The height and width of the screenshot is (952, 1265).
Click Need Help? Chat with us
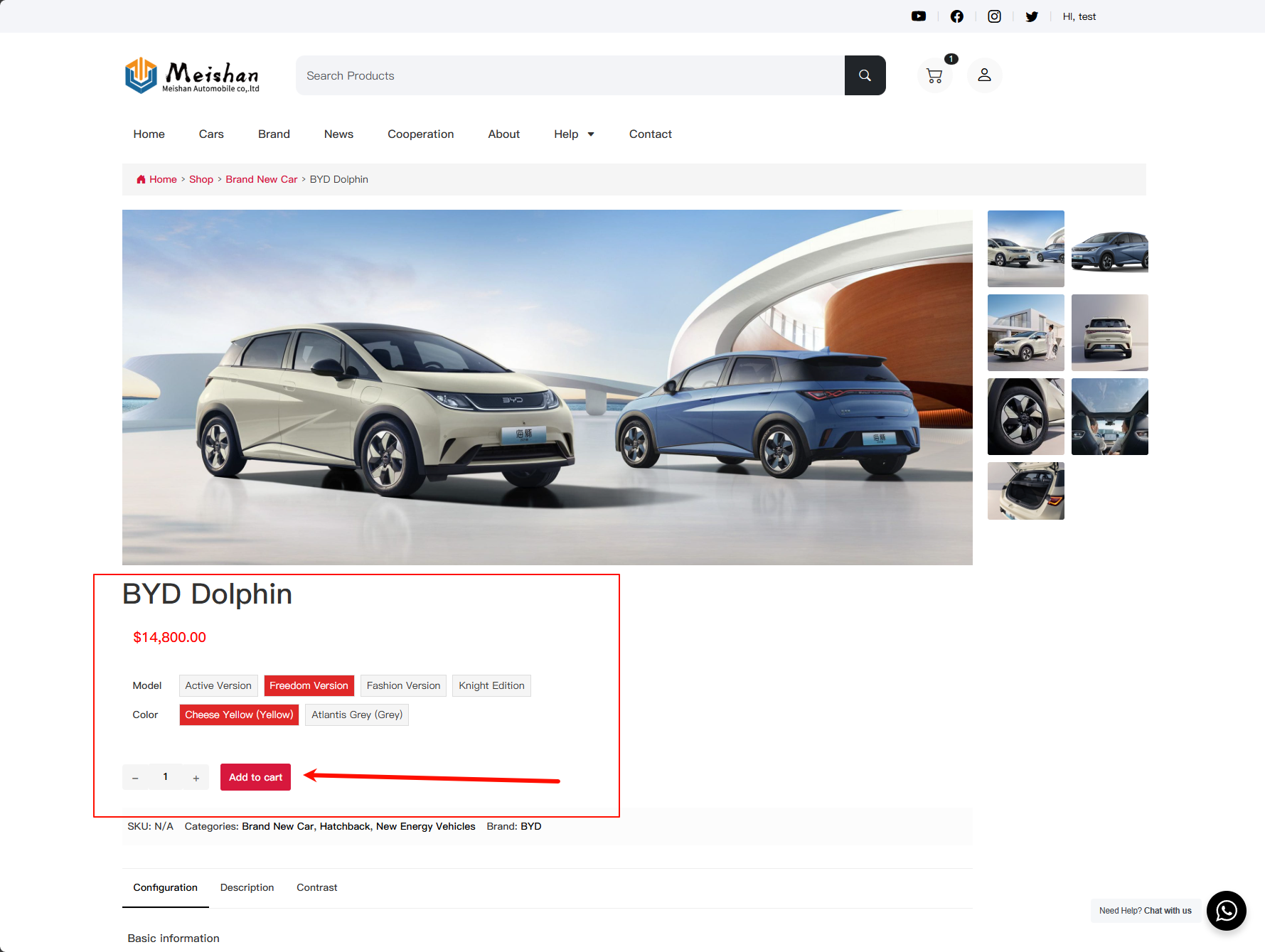pyautogui.click(x=1145, y=911)
